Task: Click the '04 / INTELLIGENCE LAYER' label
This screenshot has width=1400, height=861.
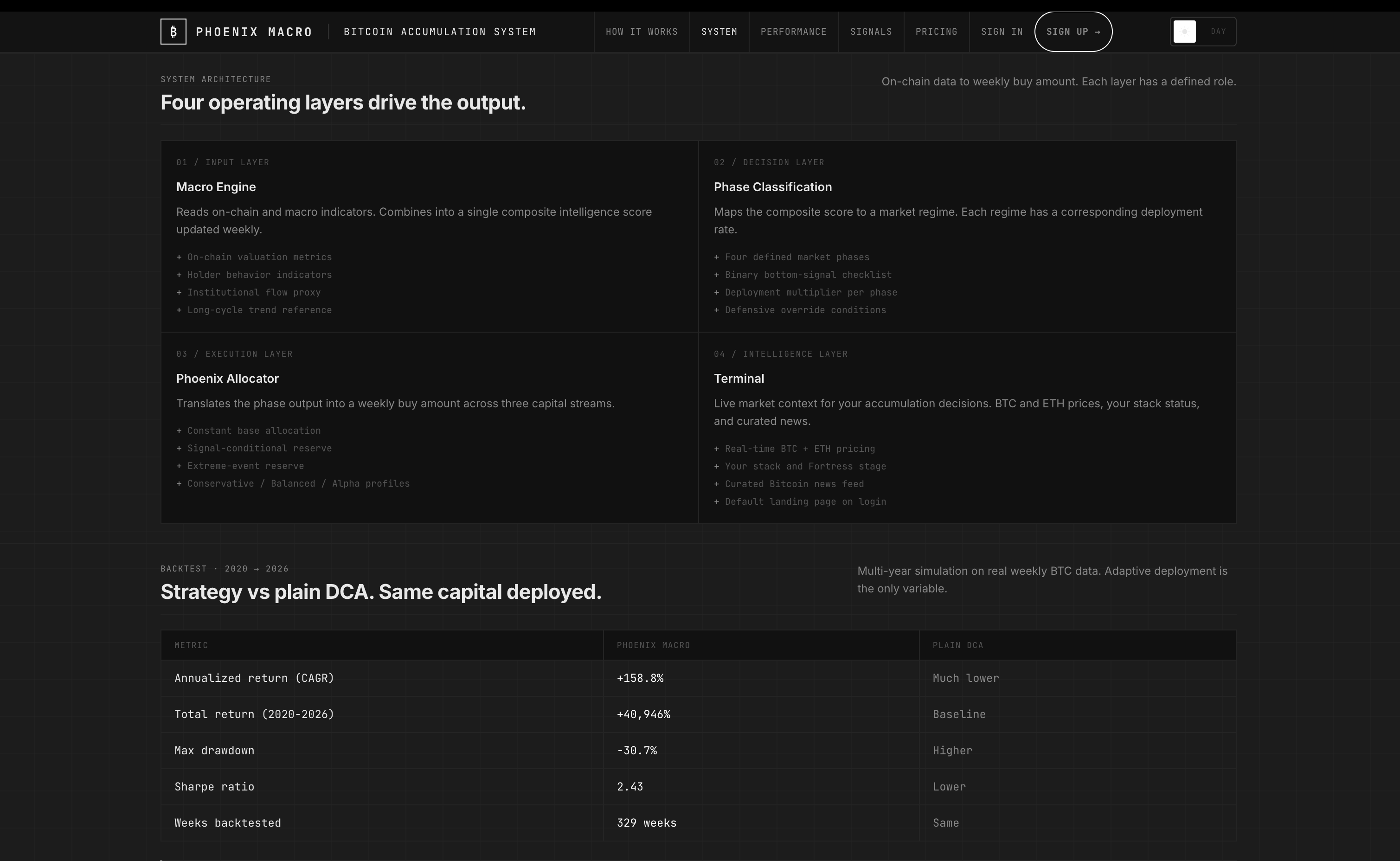Action: coord(781,354)
